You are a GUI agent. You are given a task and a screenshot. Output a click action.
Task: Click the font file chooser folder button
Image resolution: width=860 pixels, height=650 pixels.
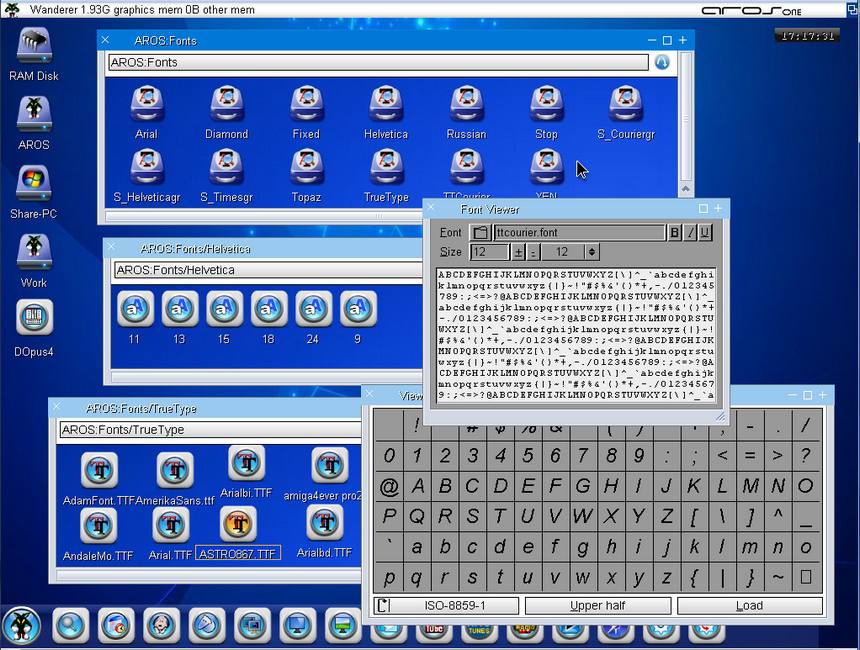tap(480, 233)
